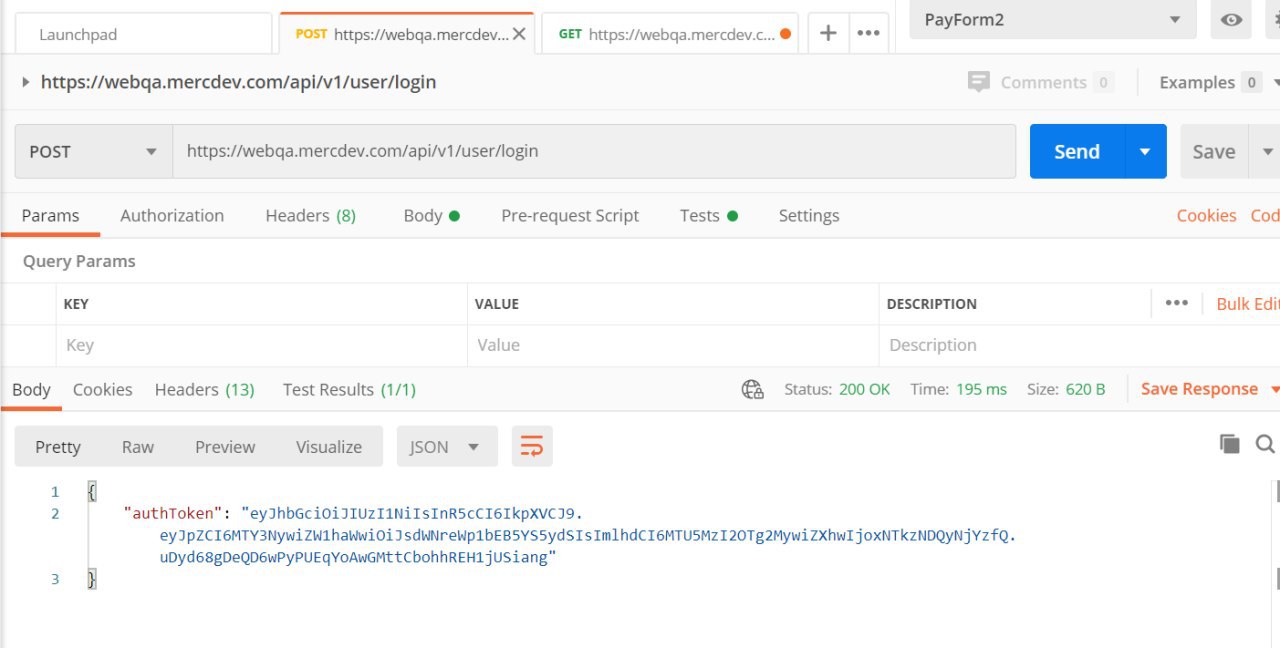Screen dimensions: 1280x648
Task: Click the response time 195 ms
Action: [981, 389]
